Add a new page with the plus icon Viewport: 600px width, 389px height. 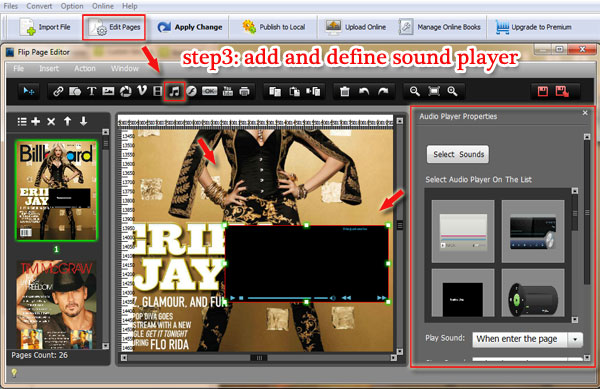point(36,122)
